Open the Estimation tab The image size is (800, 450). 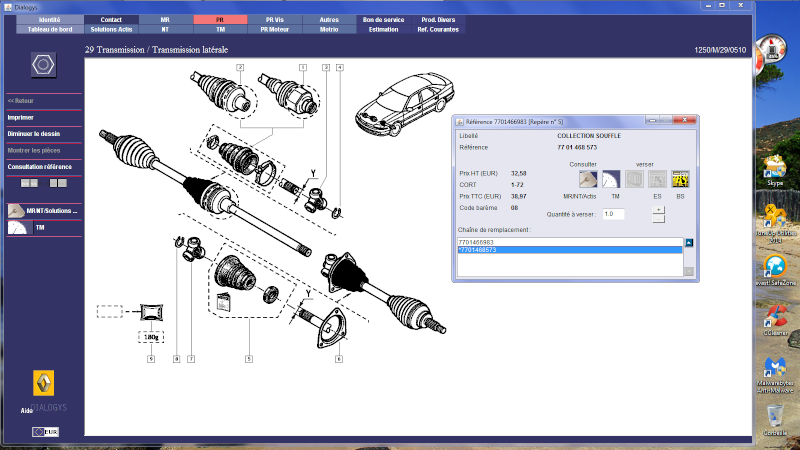pyautogui.click(x=383, y=29)
